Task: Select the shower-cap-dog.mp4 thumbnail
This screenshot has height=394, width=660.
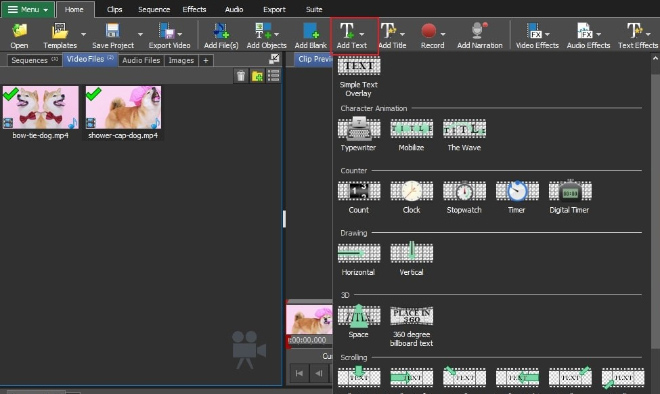Action: click(123, 107)
